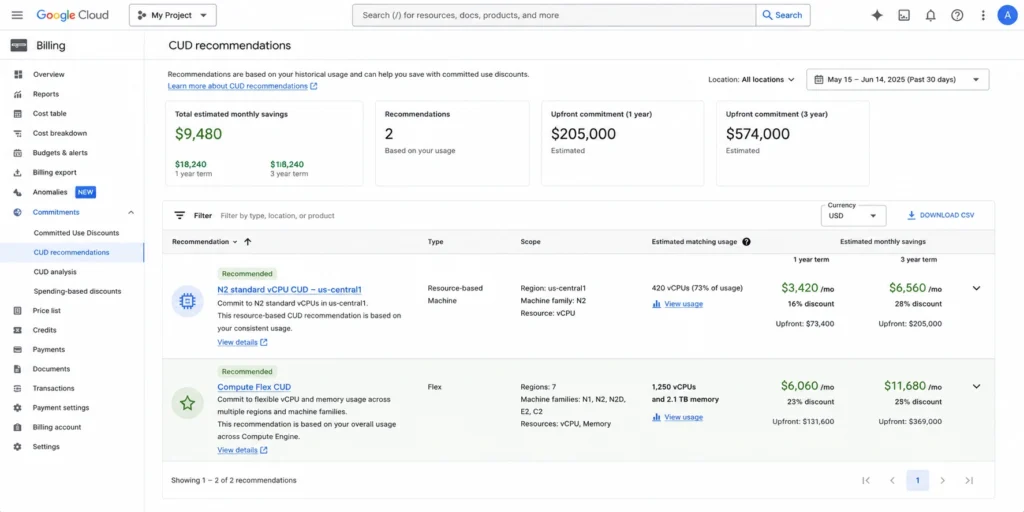Image resolution: width=1024 pixels, height=512 pixels.
Task: Collapse the Commitments sidebar section
Action: [131, 212]
